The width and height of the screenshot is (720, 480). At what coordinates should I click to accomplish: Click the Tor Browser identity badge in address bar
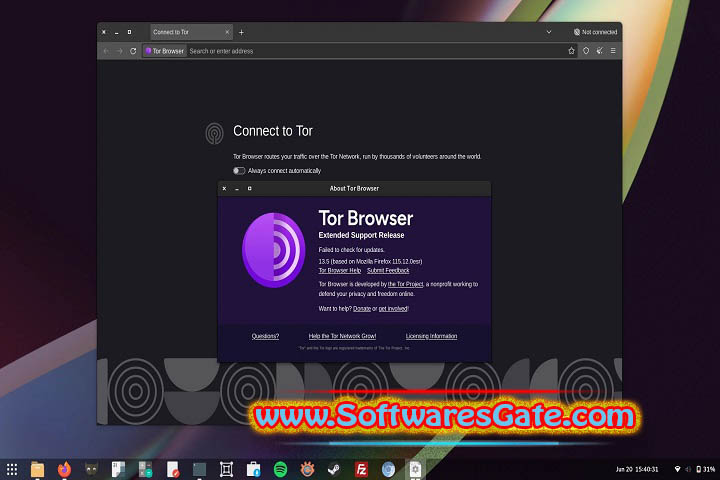coord(164,51)
